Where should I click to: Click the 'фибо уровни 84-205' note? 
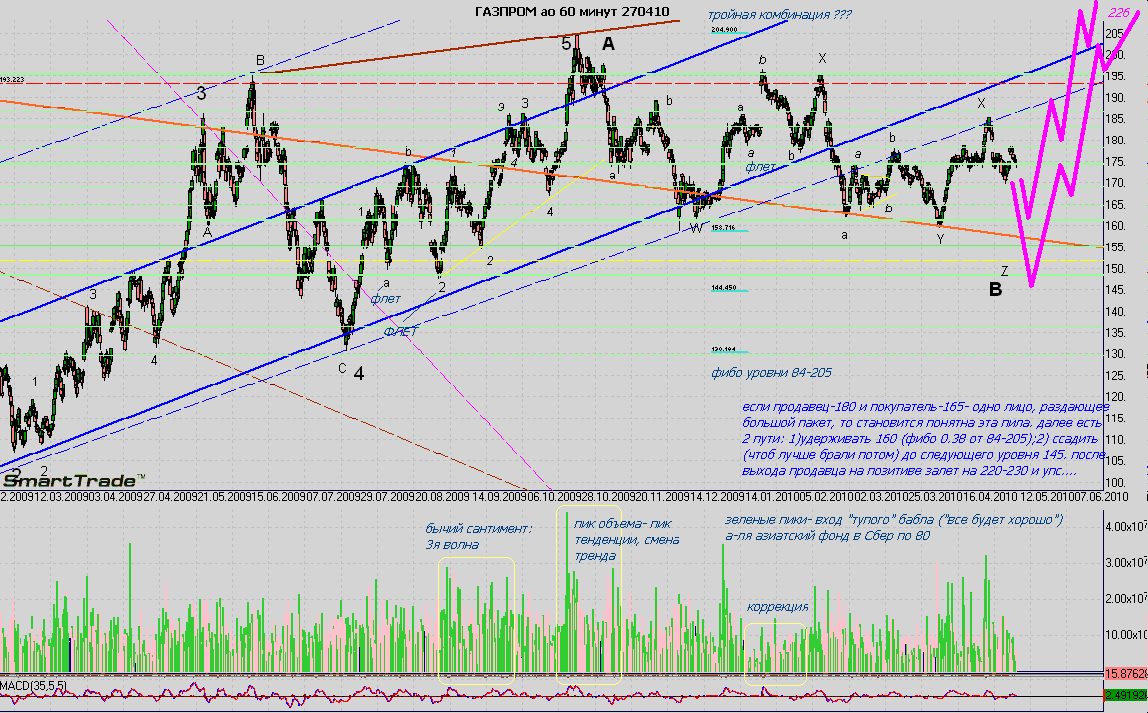point(771,373)
